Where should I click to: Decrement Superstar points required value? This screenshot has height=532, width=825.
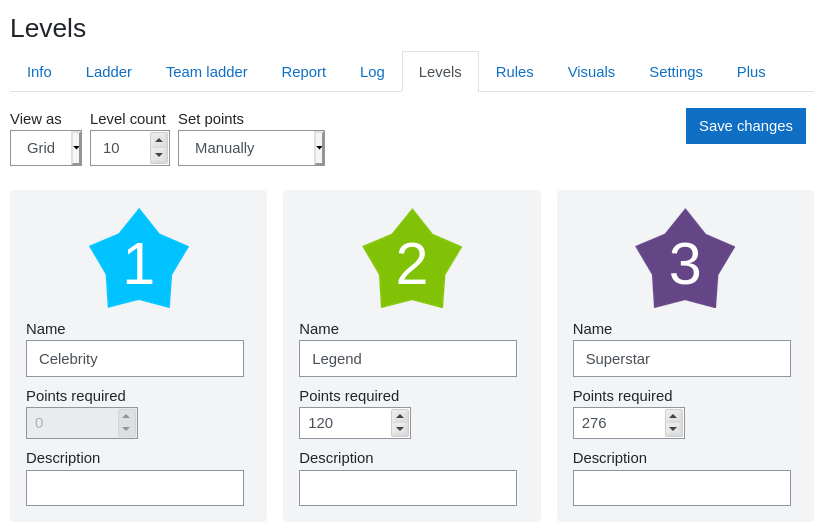coord(673,430)
